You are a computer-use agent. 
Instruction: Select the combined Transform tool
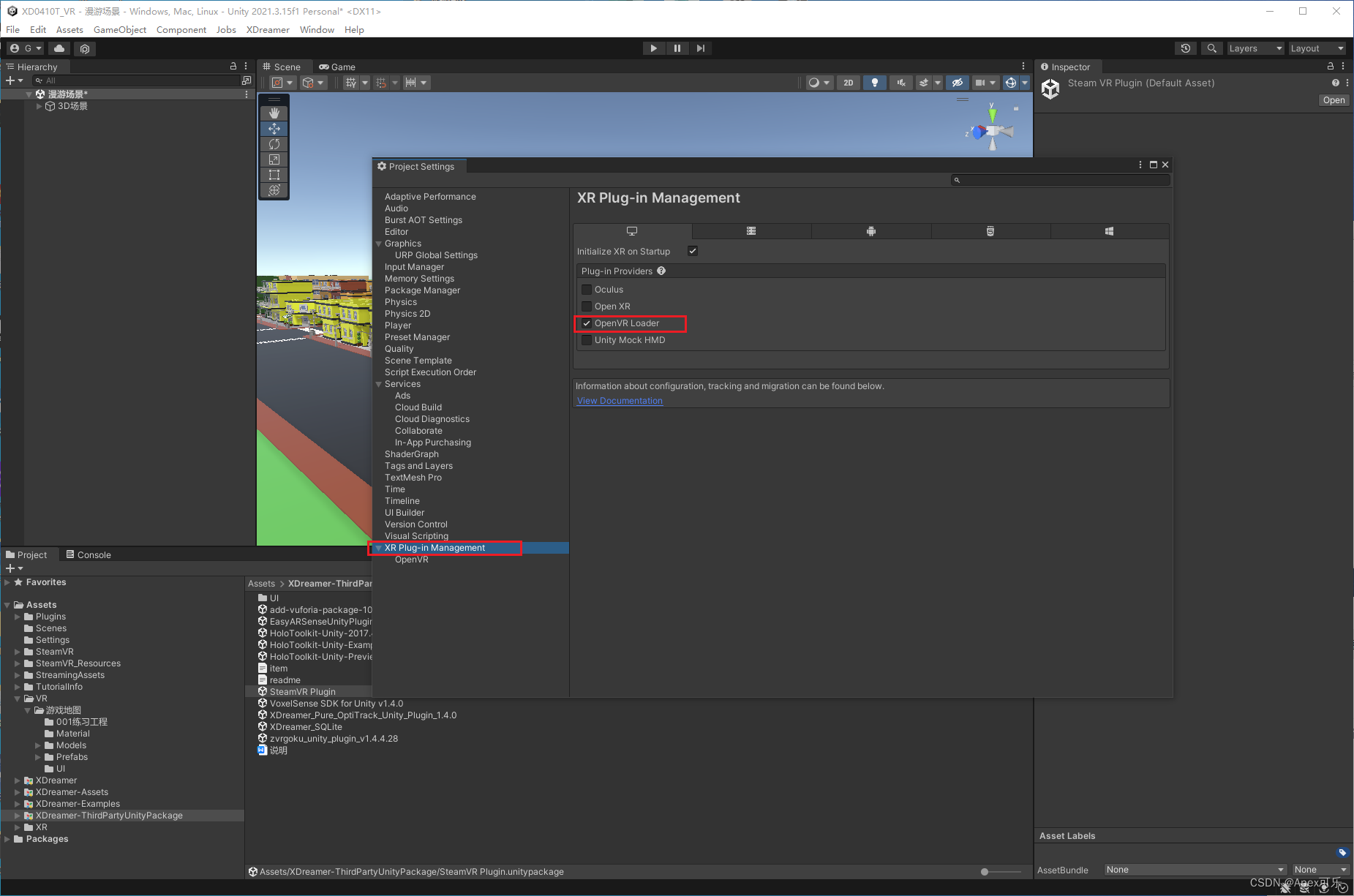click(x=274, y=190)
